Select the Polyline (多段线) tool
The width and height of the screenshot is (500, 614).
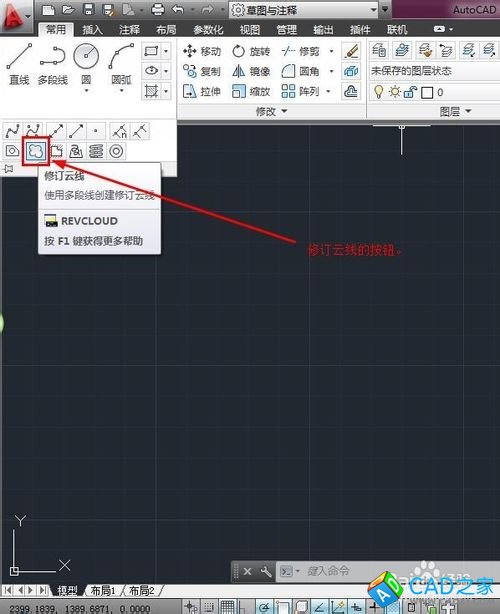[x=52, y=64]
